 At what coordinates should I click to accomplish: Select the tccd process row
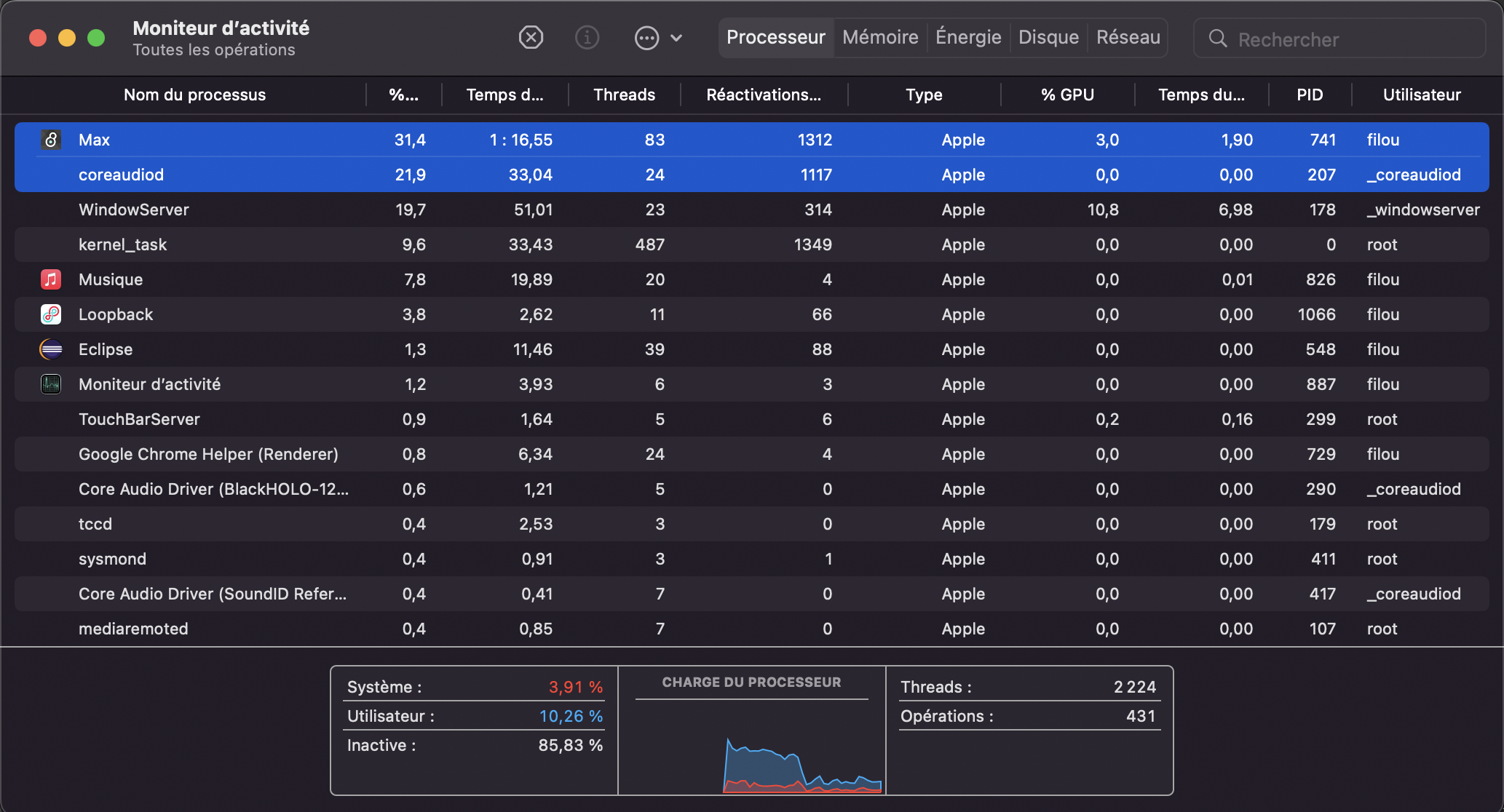pyautogui.click(x=752, y=524)
